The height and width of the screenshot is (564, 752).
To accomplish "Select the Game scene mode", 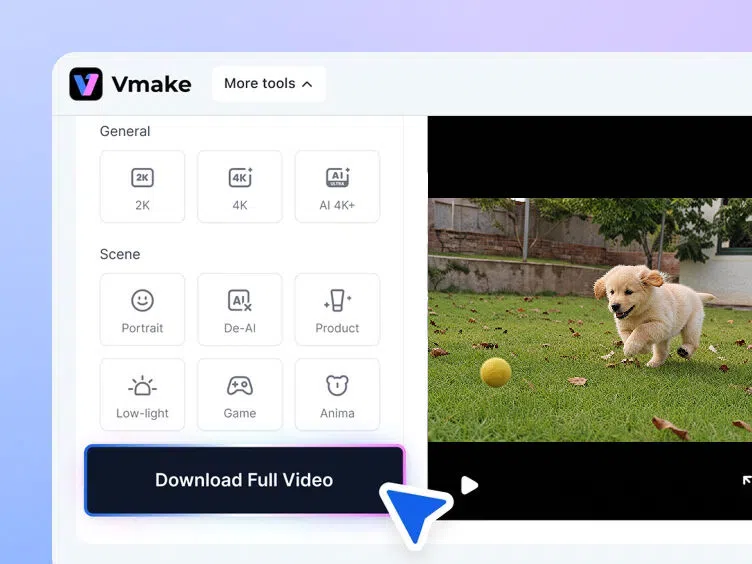I will 240,394.
